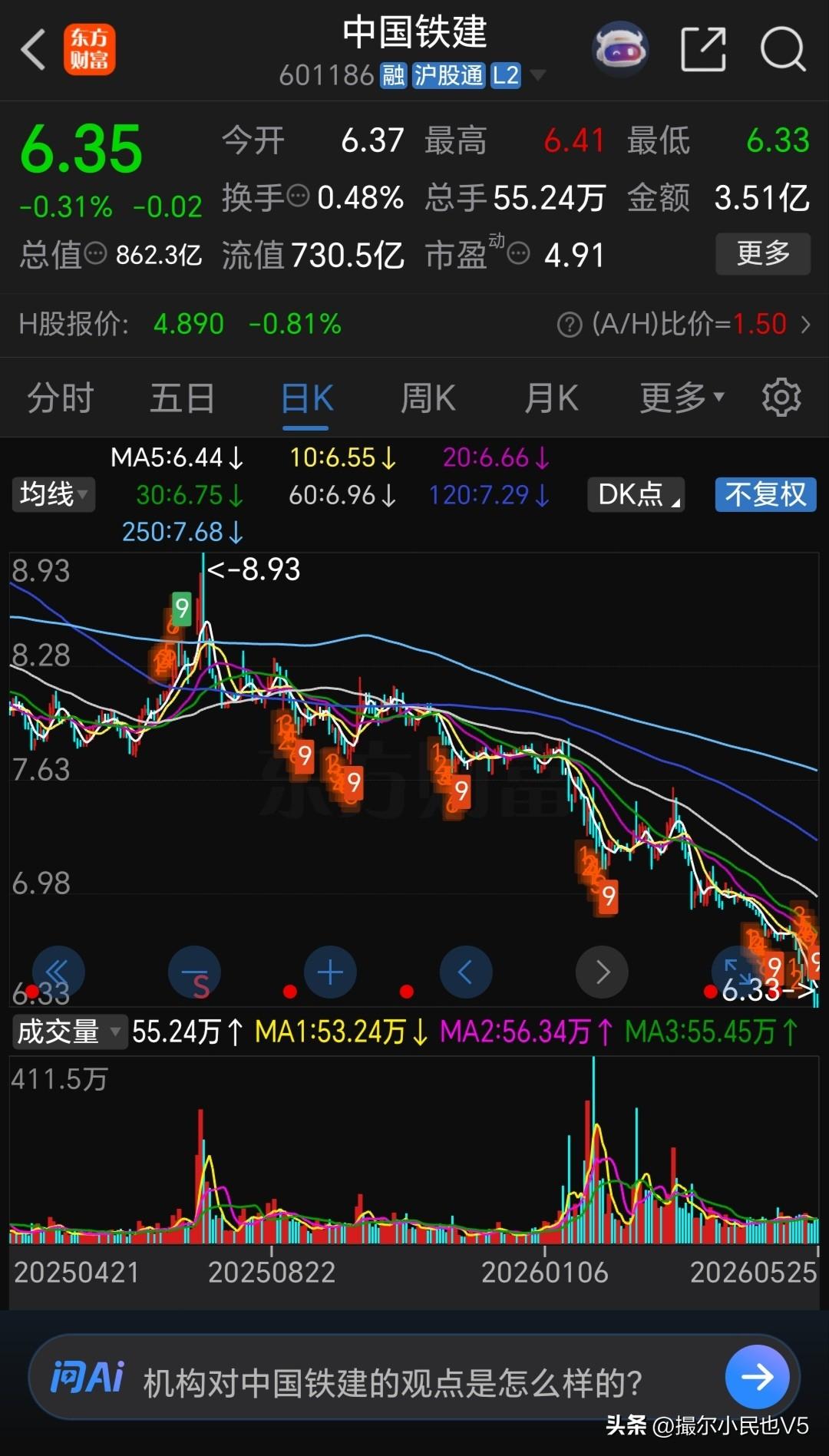Tap the plus zoom-in chart button
Viewport: 829px width, 1456px height.
coord(330,972)
